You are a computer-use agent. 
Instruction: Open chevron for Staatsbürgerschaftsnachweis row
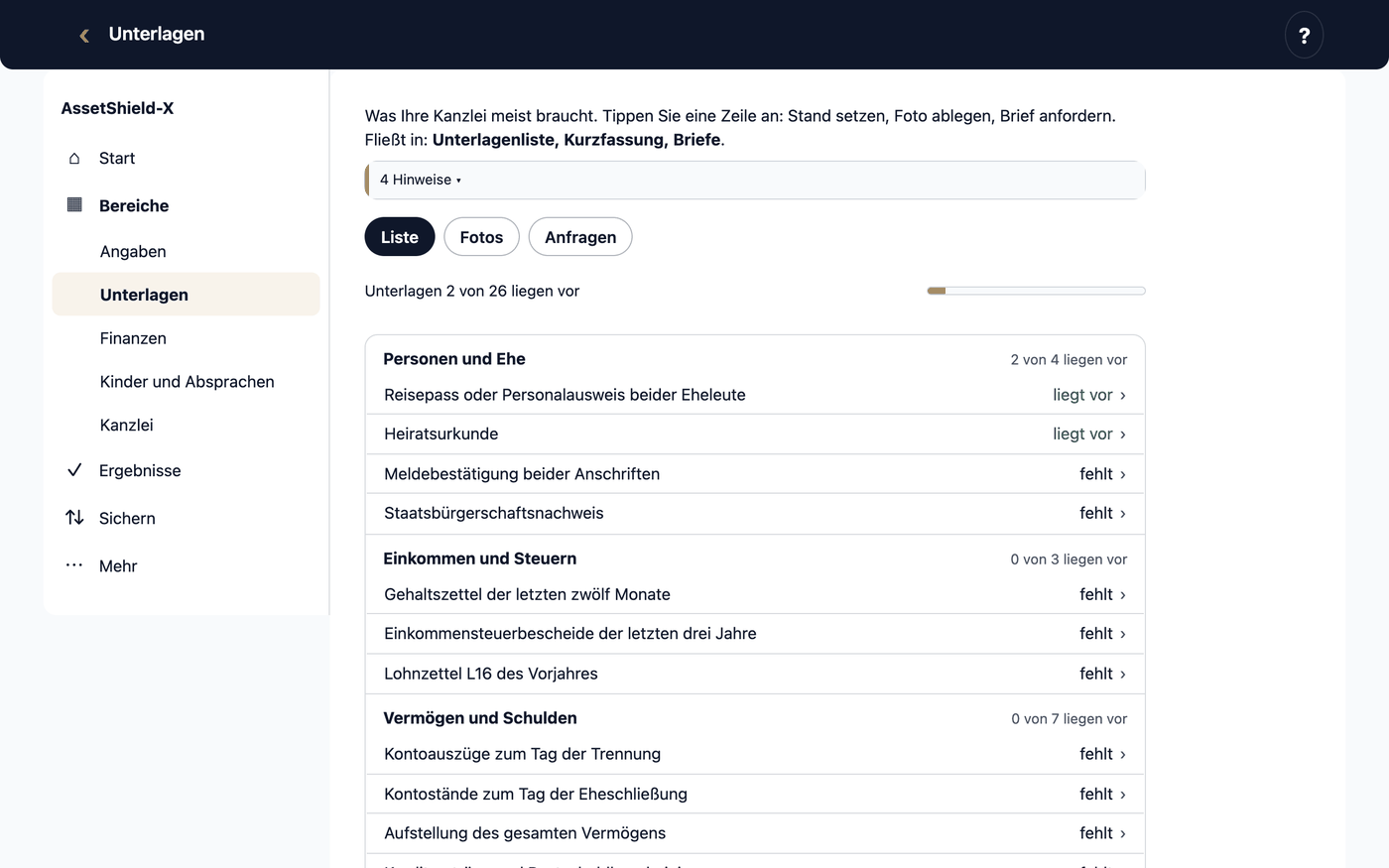point(1123,514)
